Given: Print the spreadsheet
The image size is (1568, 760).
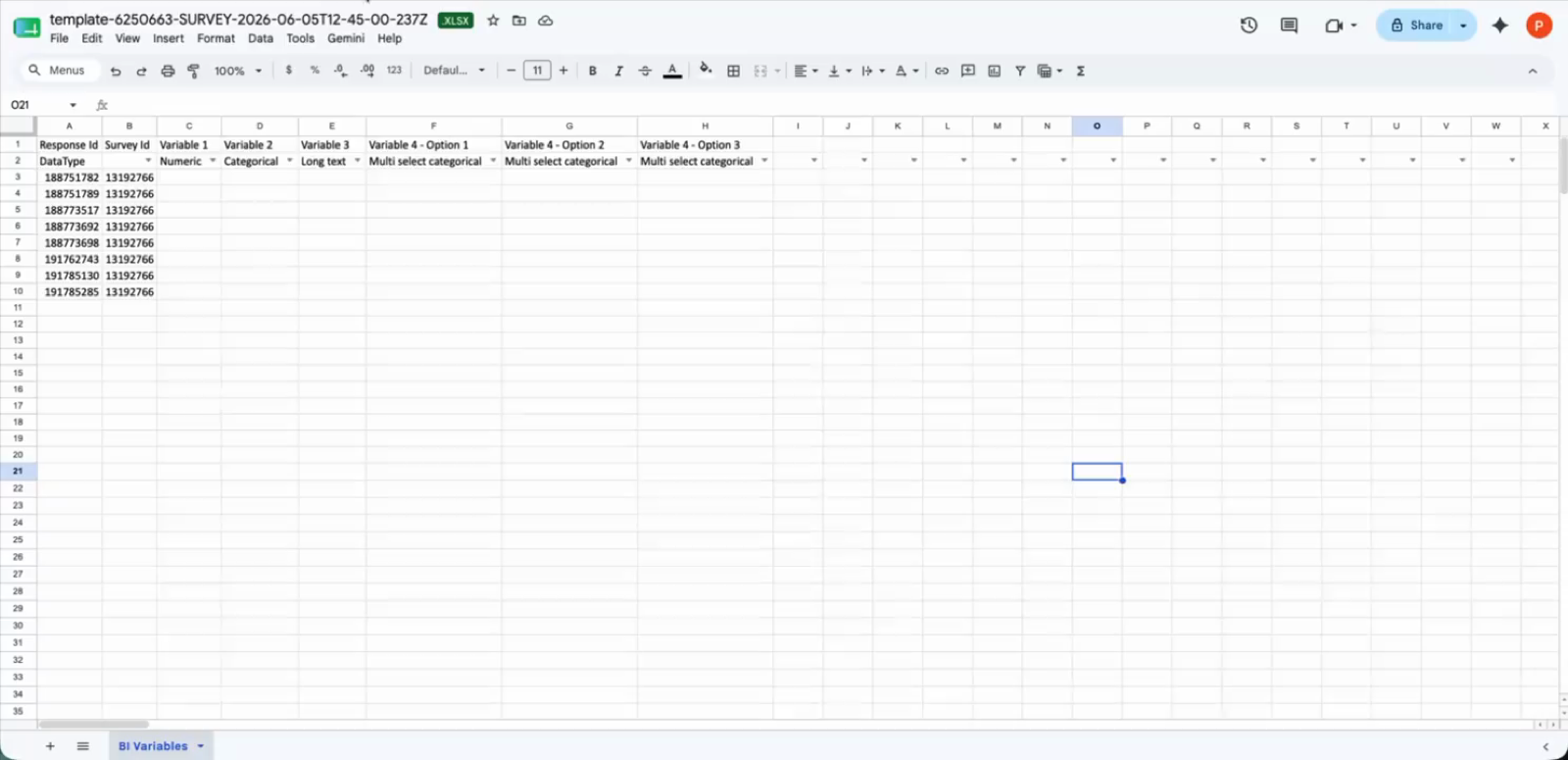Looking at the screenshot, I should point(168,71).
